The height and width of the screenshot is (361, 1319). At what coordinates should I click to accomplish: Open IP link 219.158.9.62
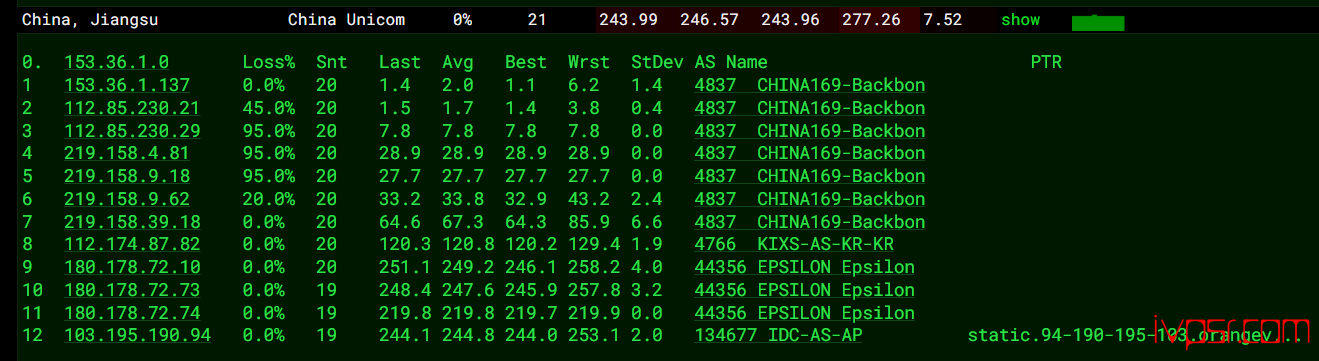click(x=127, y=199)
